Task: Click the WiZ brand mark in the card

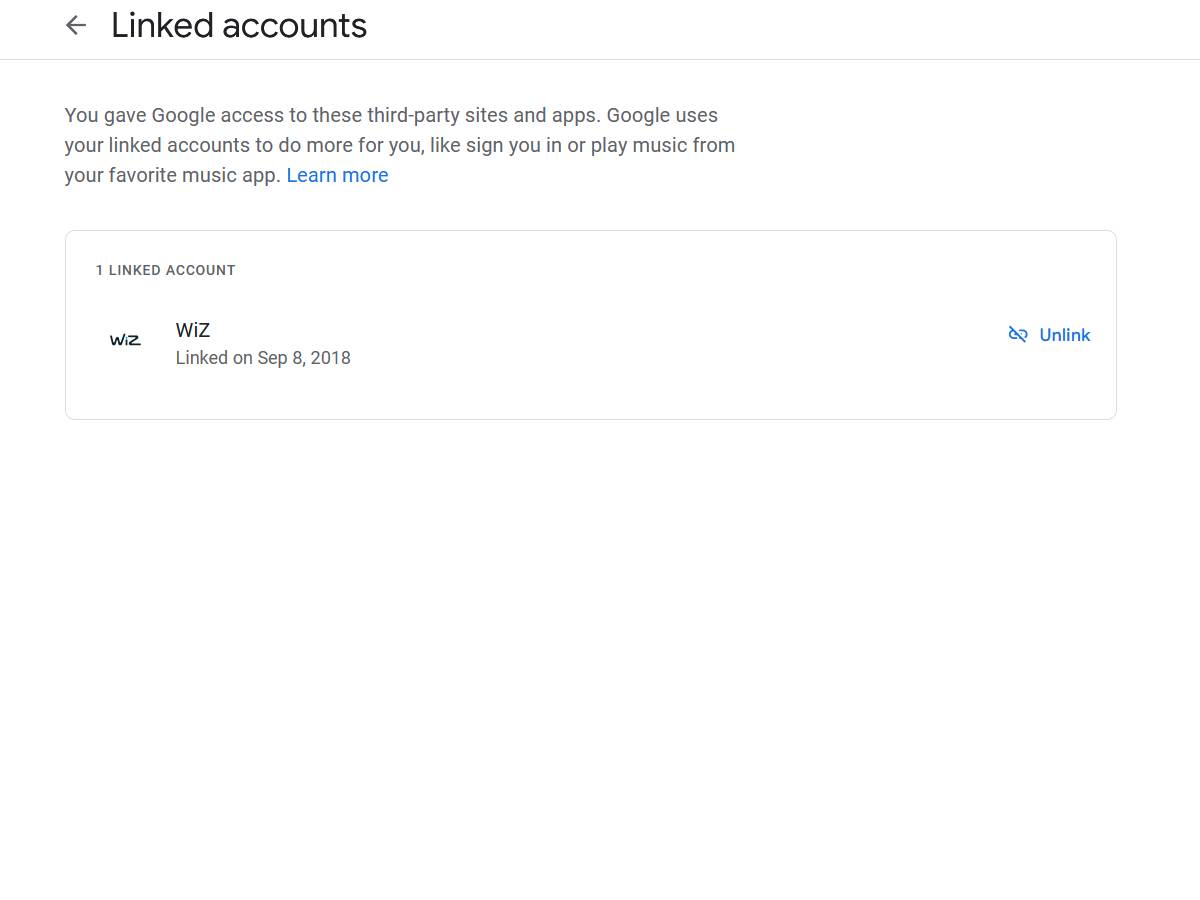Action: pos(125,340)
